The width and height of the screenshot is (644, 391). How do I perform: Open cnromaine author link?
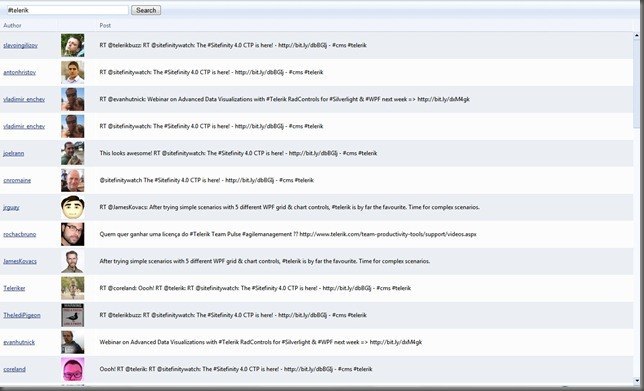[x=17, y=180]
